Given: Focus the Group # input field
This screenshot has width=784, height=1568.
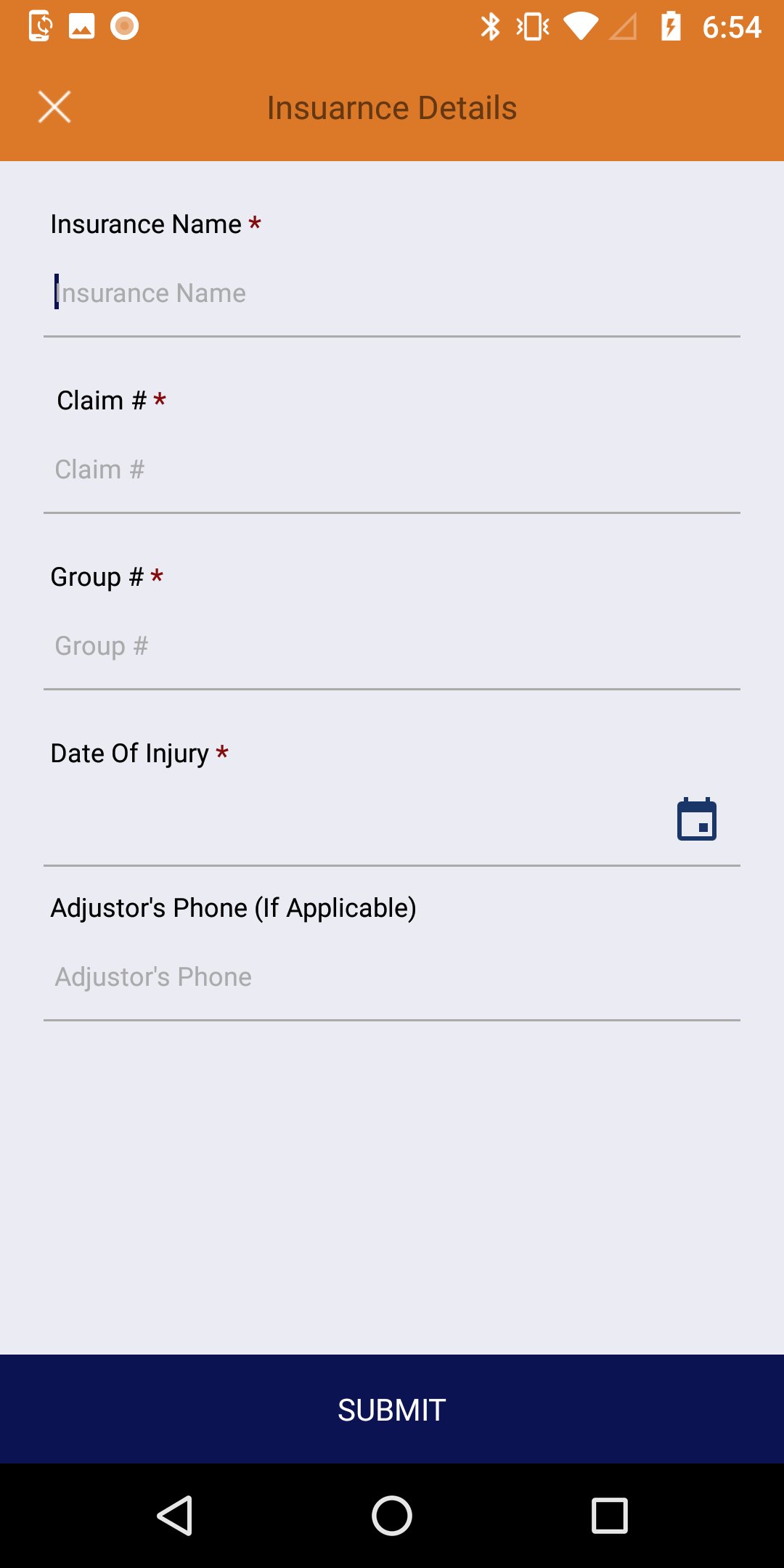Looking at the screenshot, I should pos(392,646).
